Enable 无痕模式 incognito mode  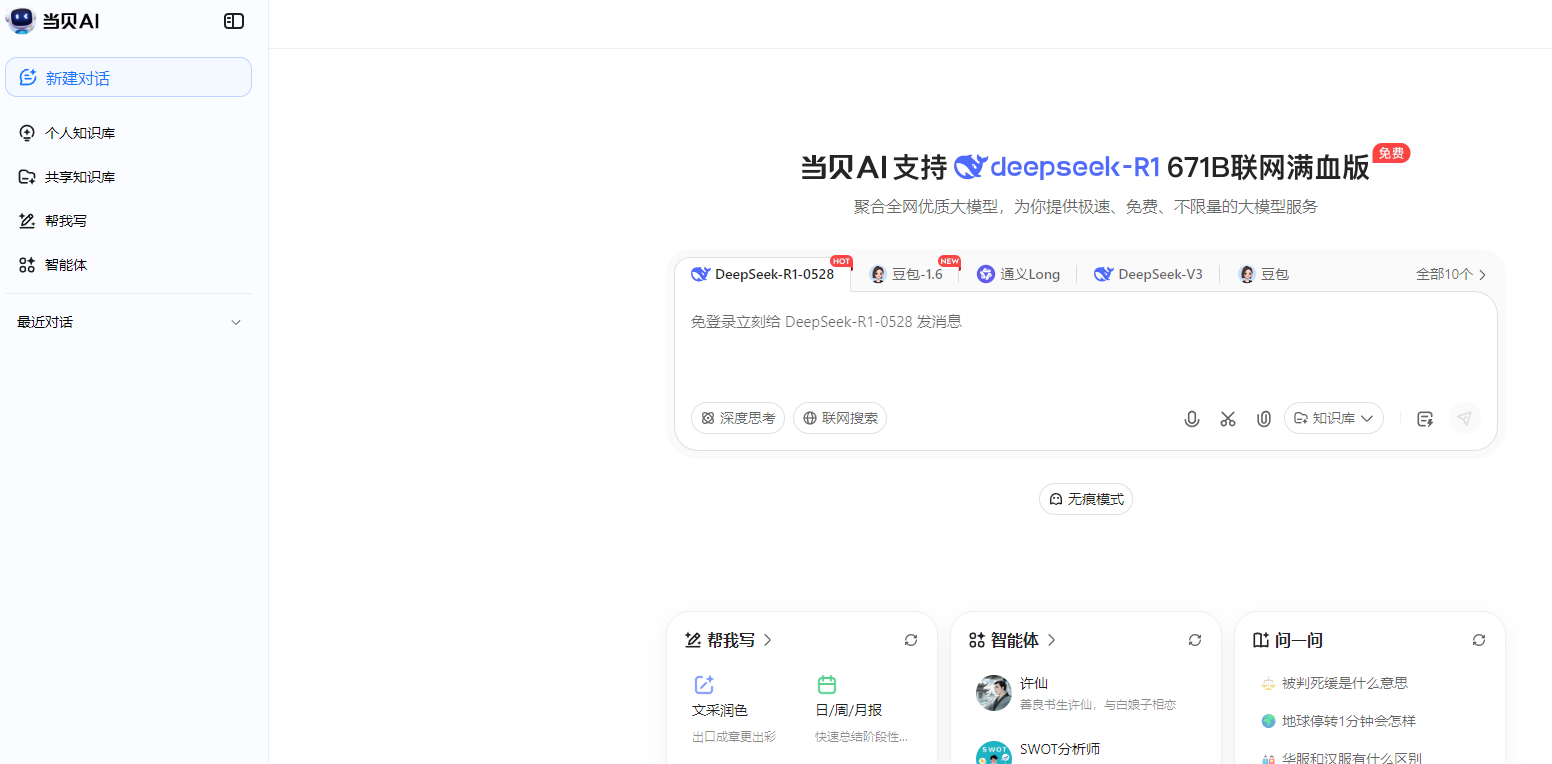1086,499
